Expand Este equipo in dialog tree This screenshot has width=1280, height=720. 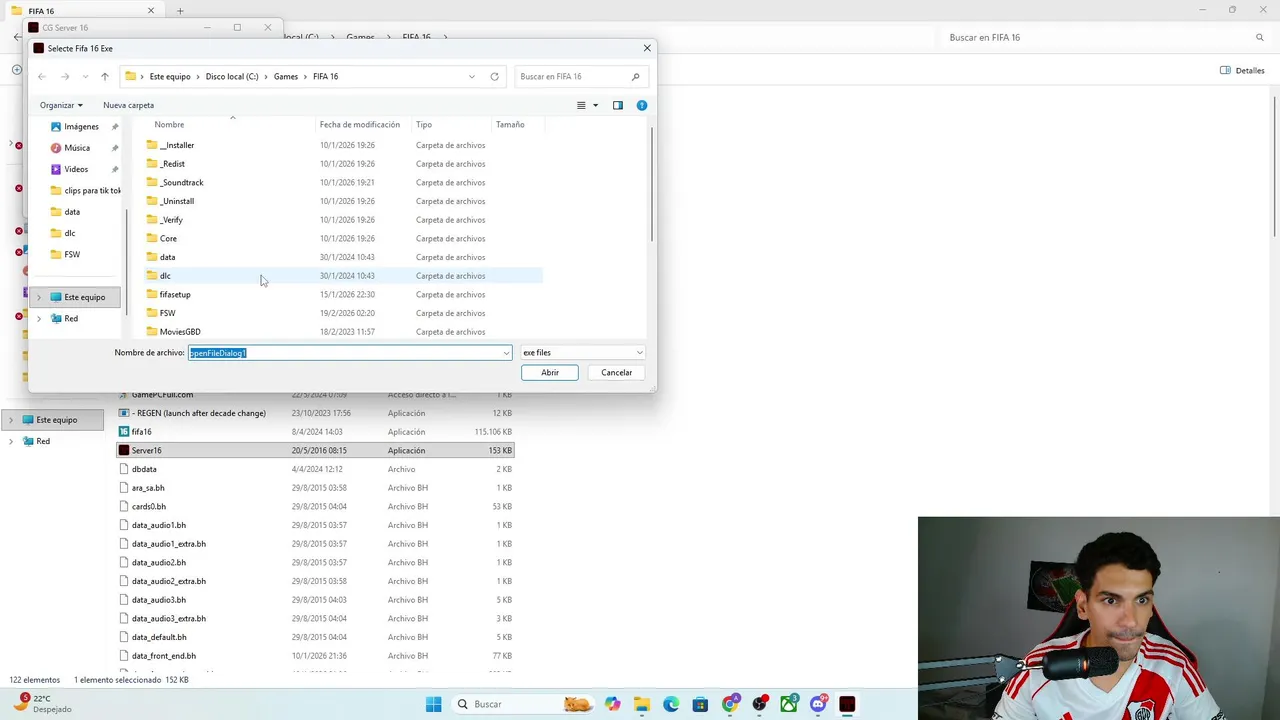pyautogui.click(x=39, y=297)
